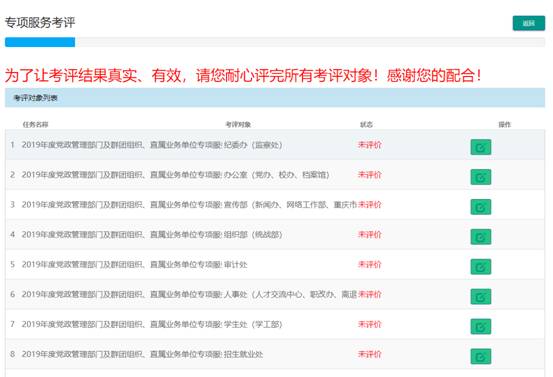Click the edit icon for 宣传部 row
This screenshot has height=377, width=553.
(481, 207)
